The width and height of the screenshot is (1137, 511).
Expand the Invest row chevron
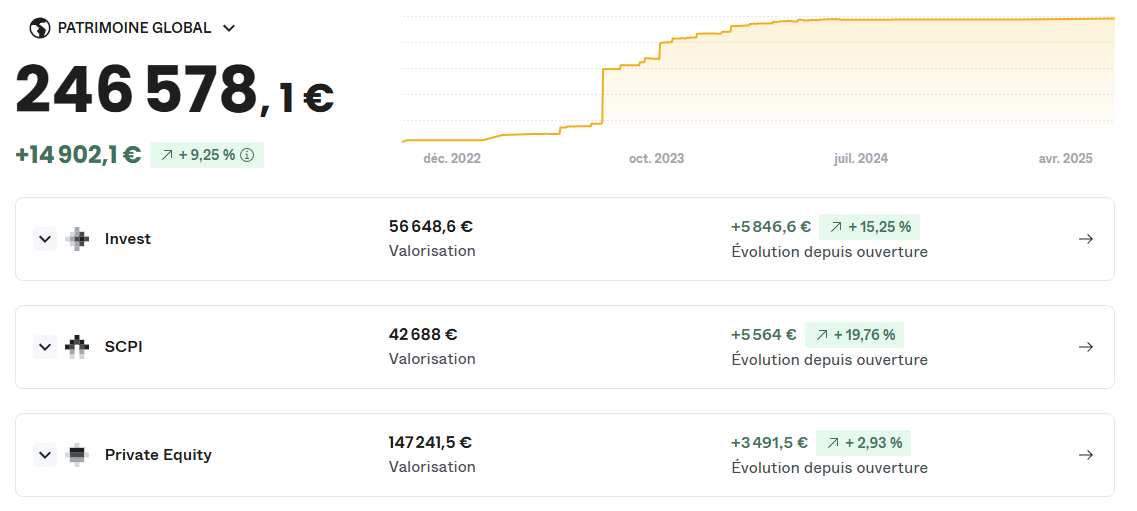(45, 239)
